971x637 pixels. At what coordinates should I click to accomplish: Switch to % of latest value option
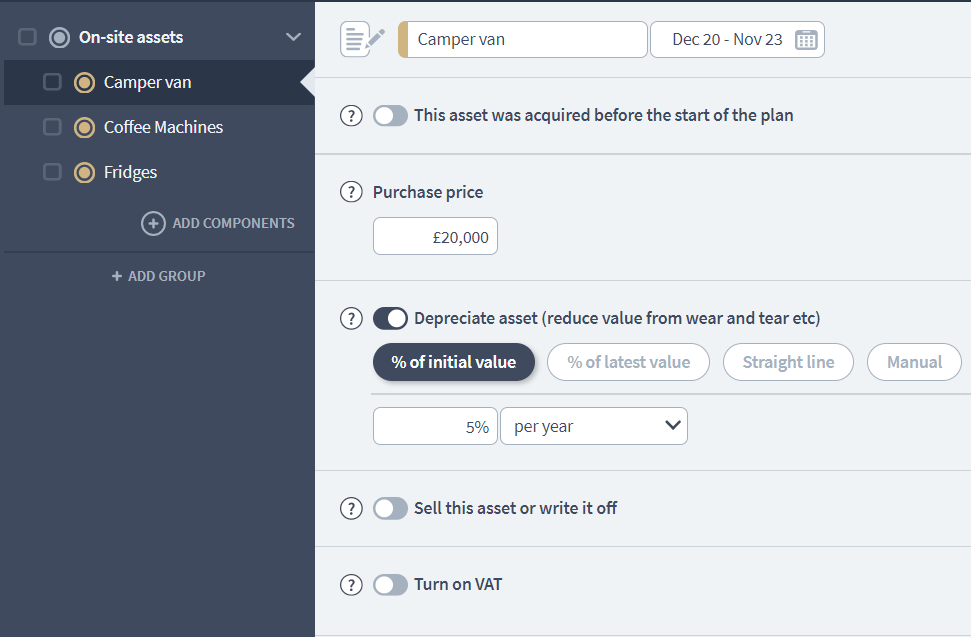click(x=628, y=362)
